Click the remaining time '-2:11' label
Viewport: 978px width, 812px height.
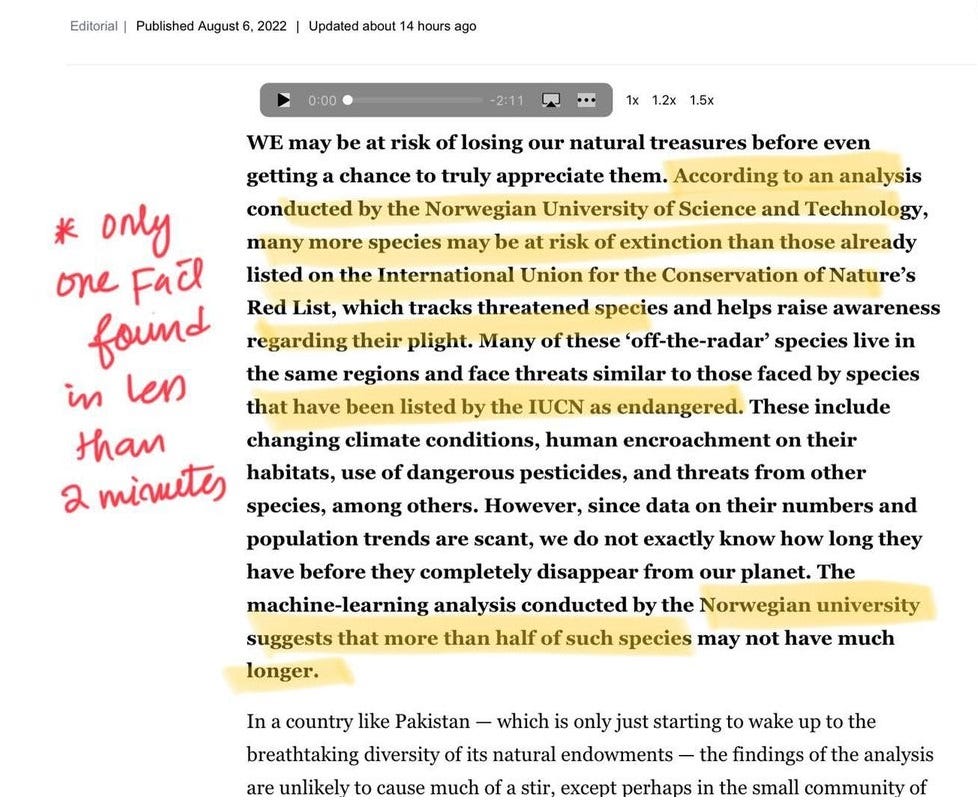point(506,100)
